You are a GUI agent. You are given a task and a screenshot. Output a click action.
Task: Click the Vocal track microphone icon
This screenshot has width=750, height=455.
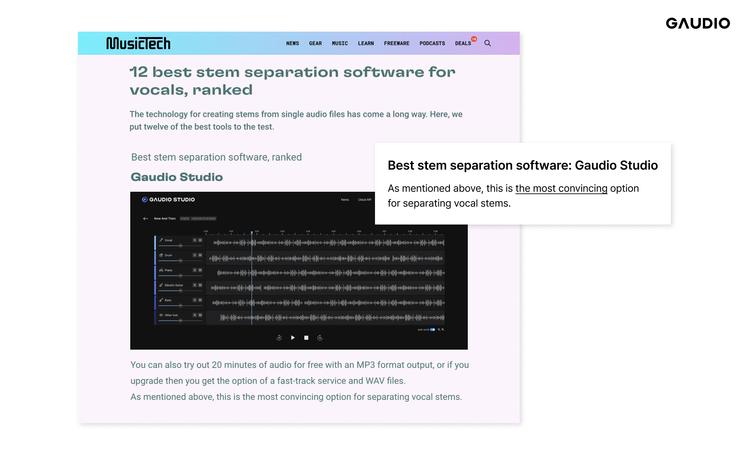[161, 241]
